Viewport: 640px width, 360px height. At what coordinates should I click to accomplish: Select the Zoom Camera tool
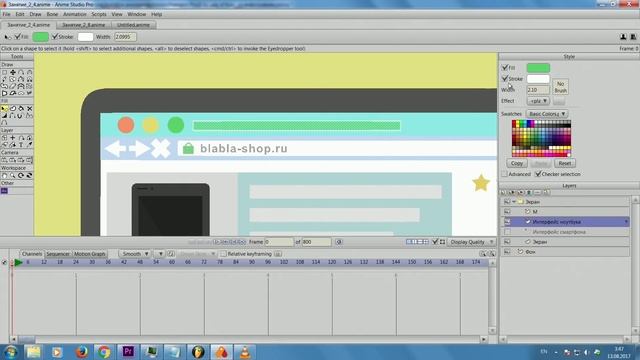point(13,160)
